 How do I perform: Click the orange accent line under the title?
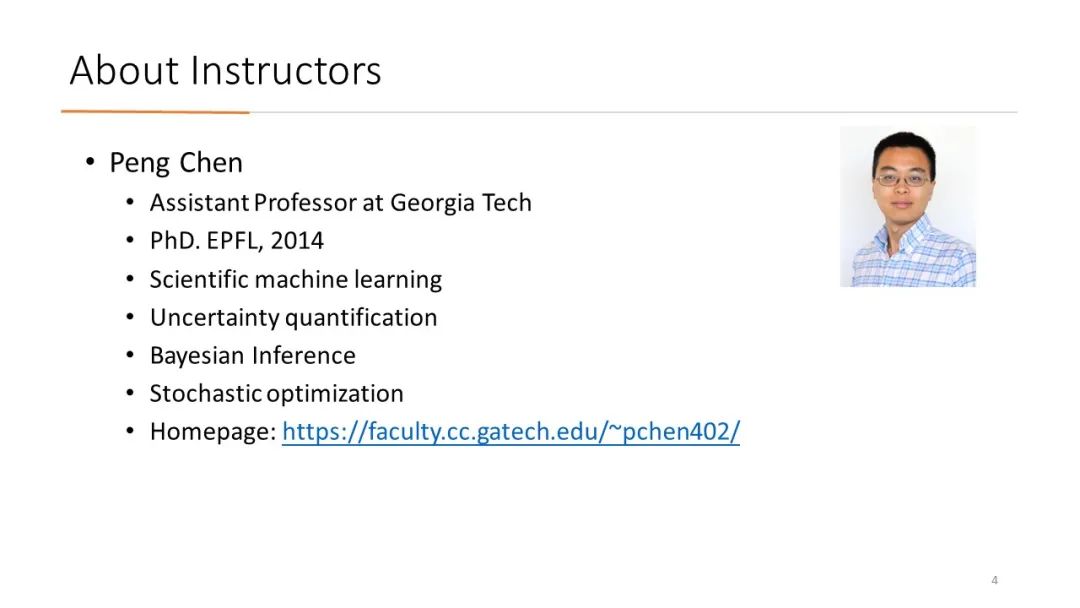155,111
